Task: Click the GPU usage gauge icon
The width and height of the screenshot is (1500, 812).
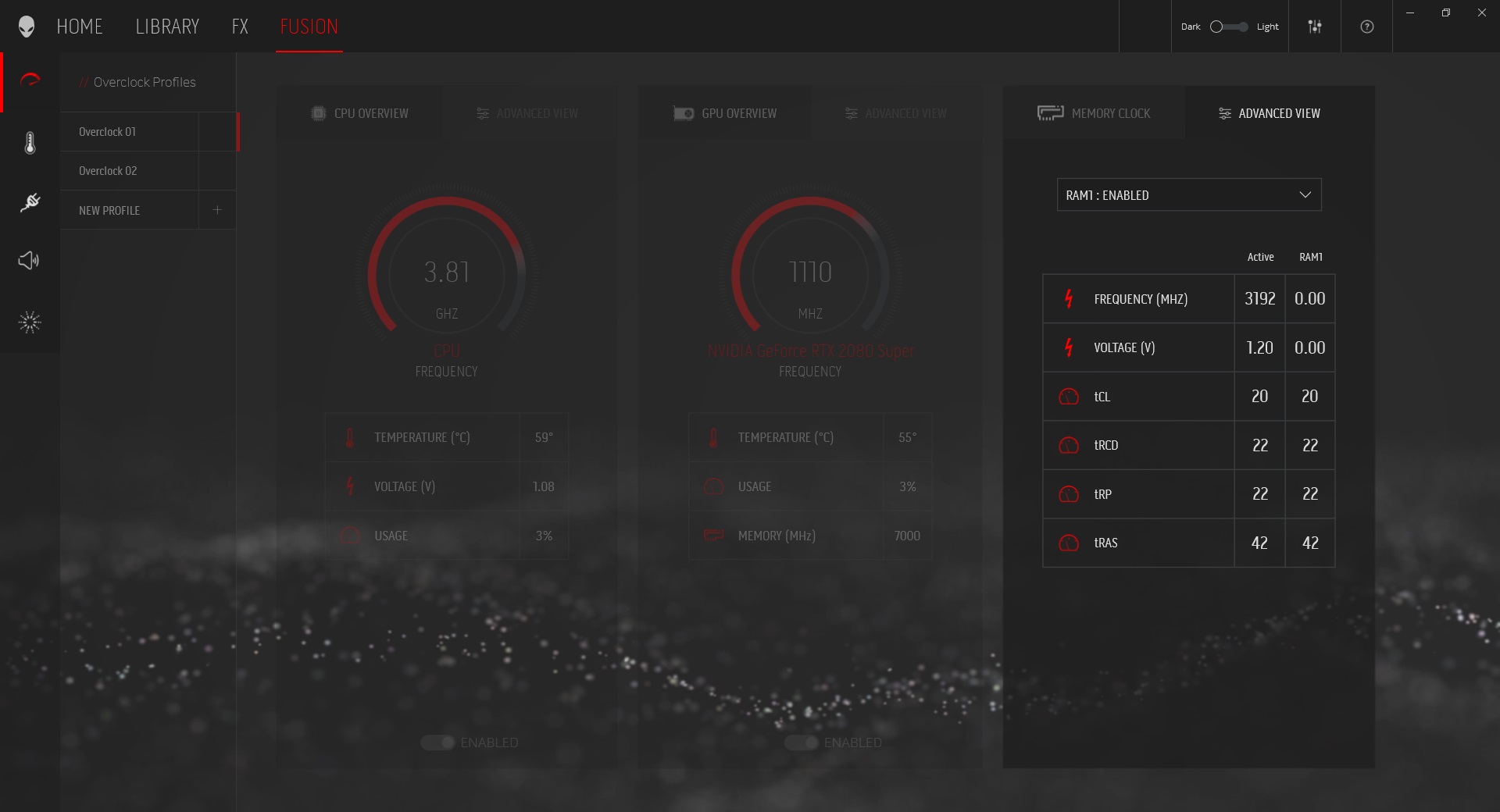Action: [714, 486]
